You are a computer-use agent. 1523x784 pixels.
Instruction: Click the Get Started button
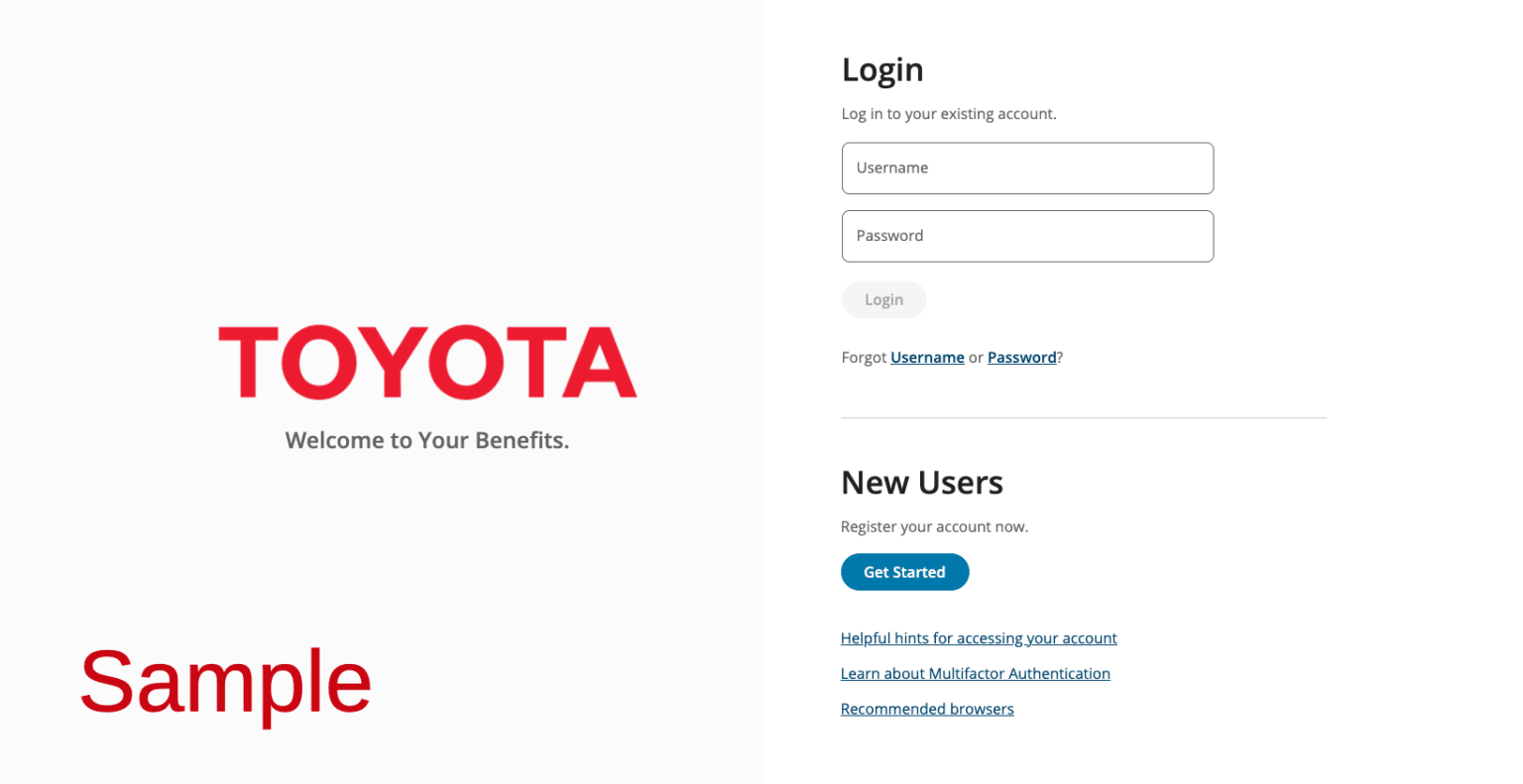[x=904, y=572]
